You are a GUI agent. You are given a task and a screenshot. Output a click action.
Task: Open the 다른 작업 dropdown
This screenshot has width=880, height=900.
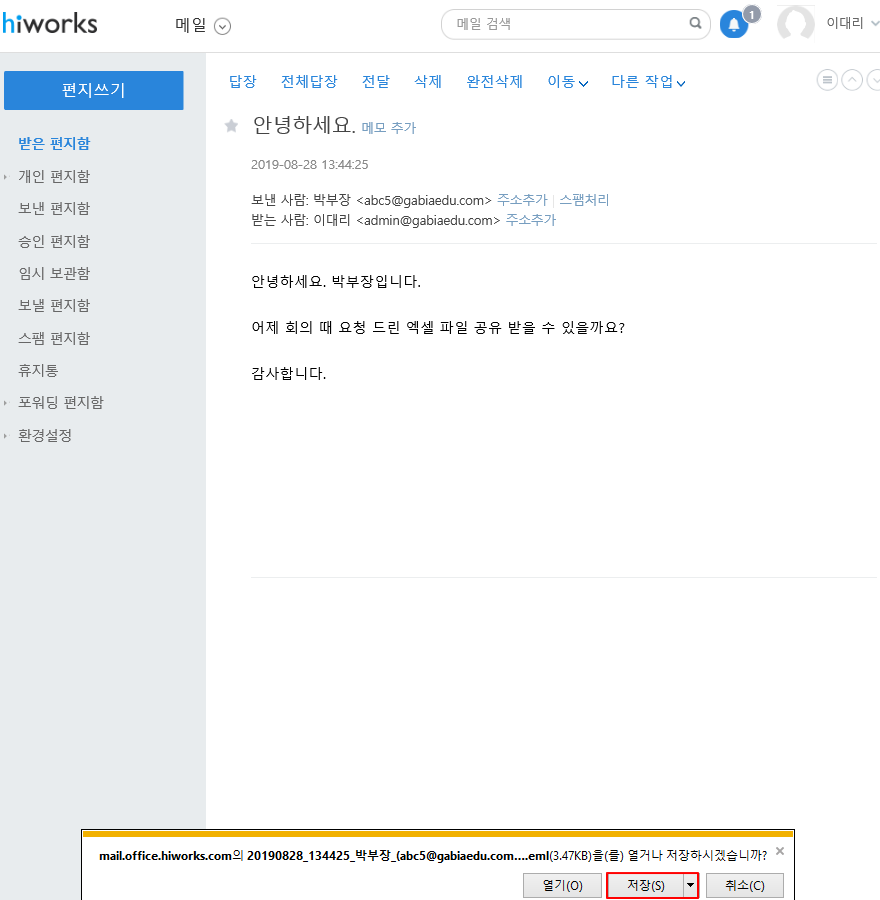(x=648, y=82)
